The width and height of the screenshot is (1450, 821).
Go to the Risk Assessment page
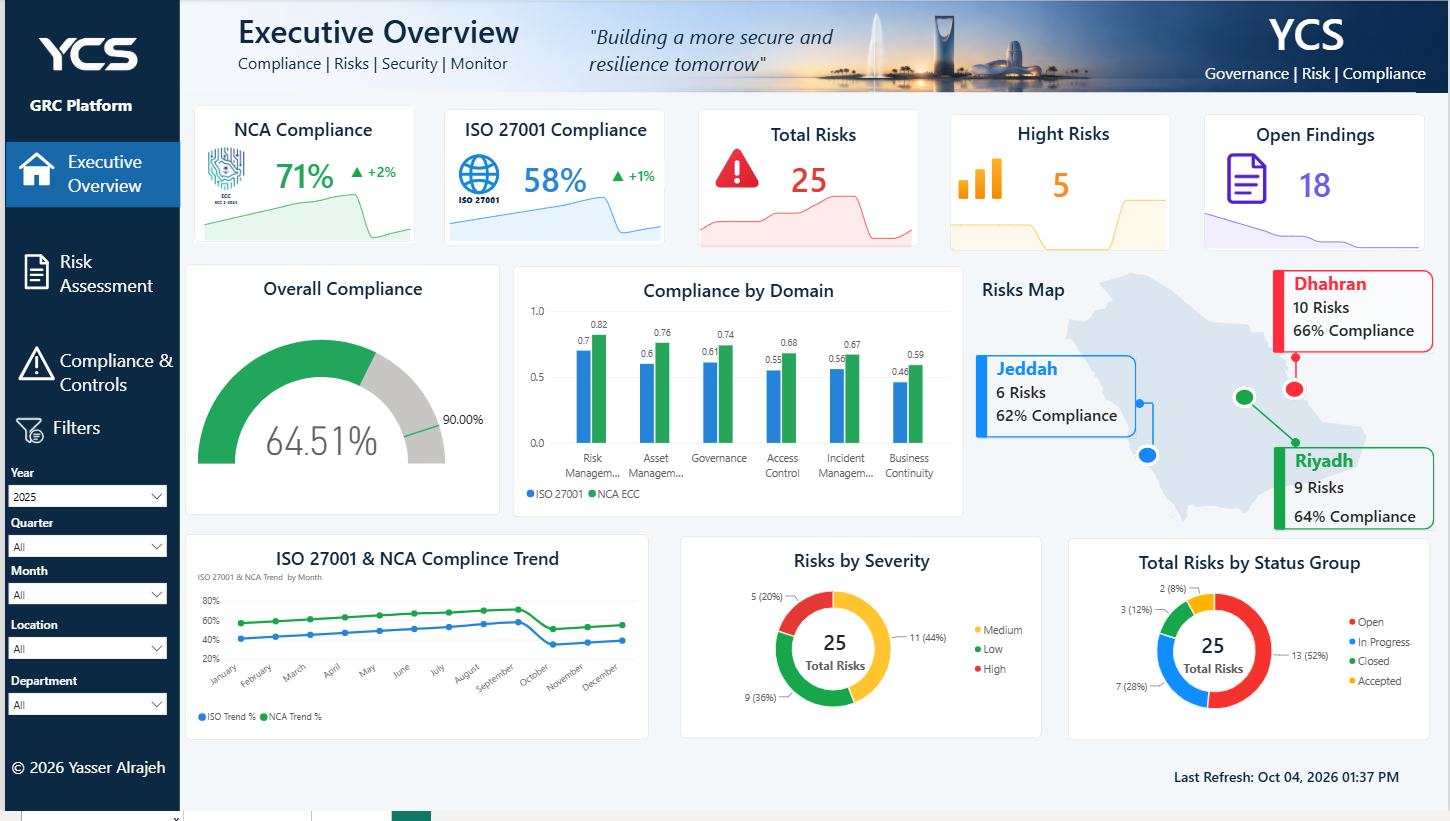[92, 274]
